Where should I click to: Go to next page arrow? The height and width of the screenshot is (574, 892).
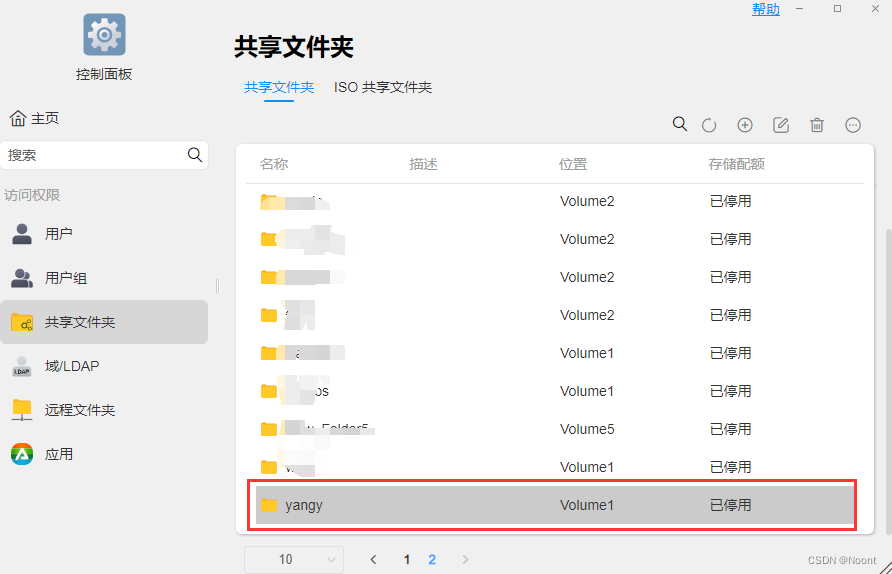[465, 560]
